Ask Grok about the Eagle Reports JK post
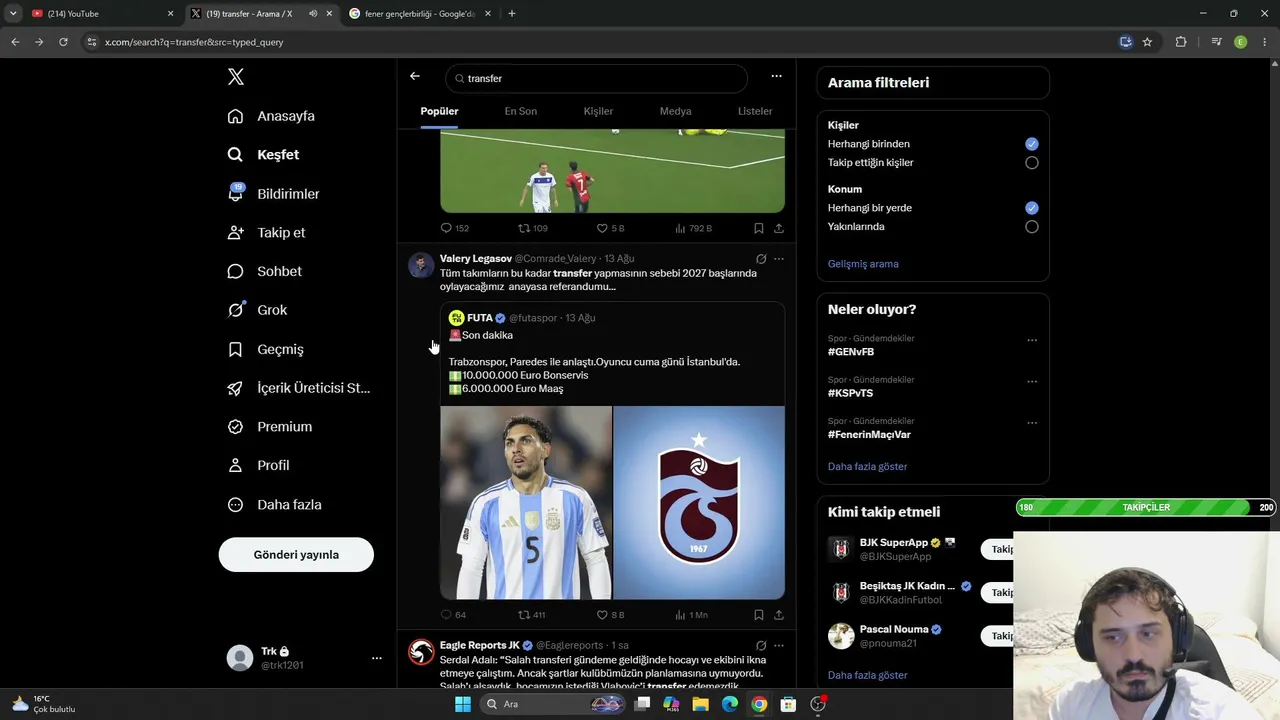 click(761, 646)
